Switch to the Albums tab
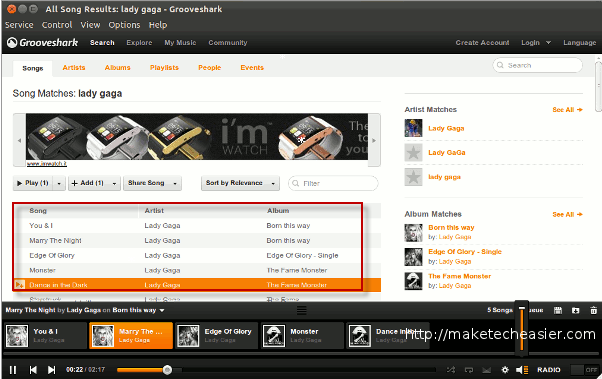This screenshot has width=602, height=379. 117,68
